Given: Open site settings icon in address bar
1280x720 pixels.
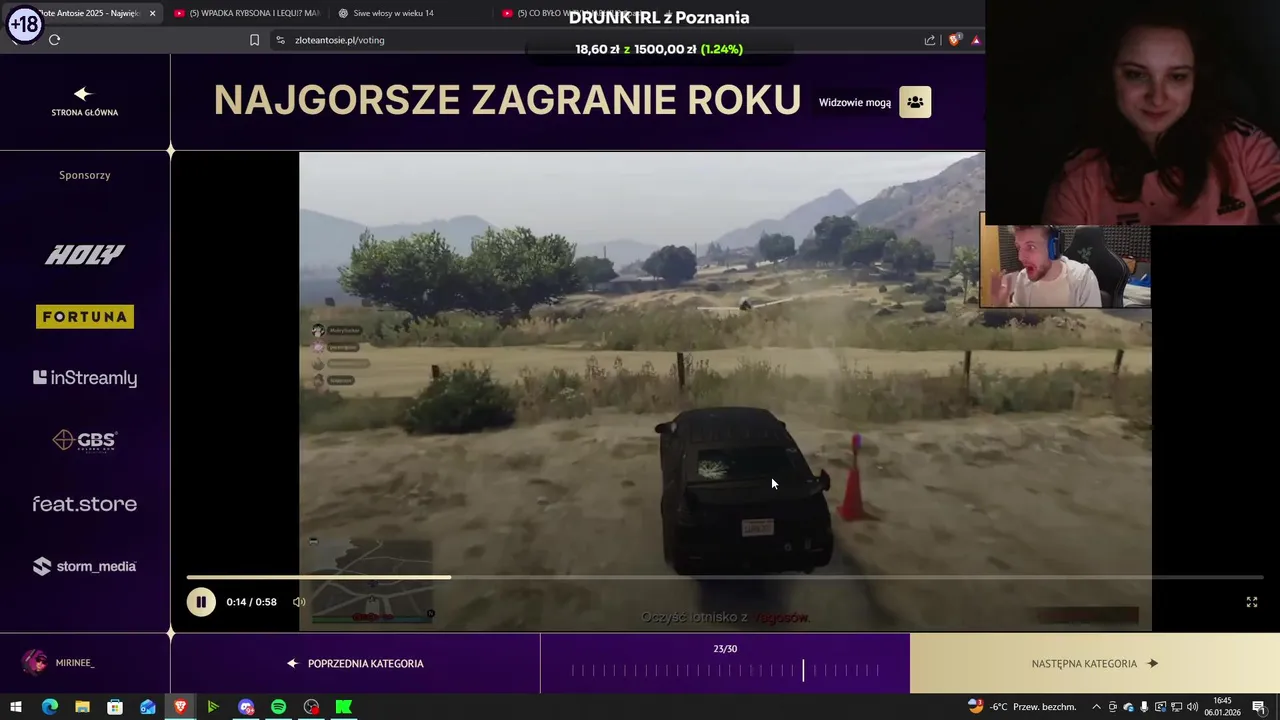Looking at the screenshot, I should 280,40.
